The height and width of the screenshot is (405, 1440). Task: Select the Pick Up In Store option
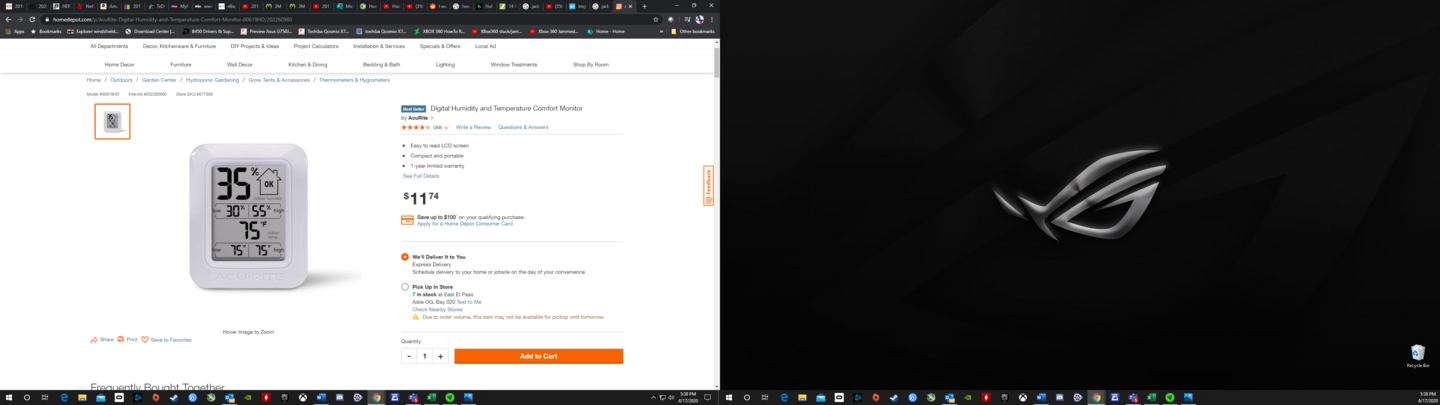tap(405, 287)
